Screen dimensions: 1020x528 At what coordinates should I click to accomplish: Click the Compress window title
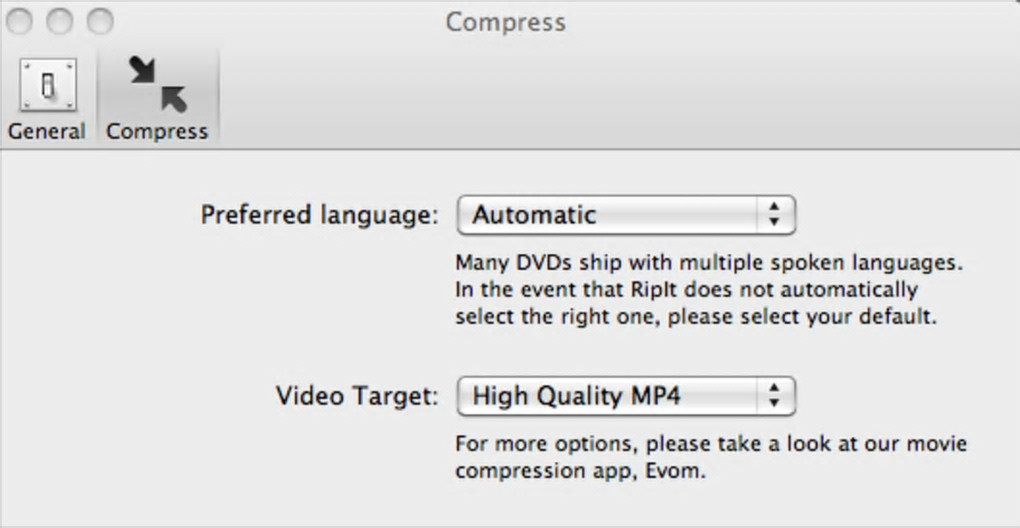pos(505,22)
